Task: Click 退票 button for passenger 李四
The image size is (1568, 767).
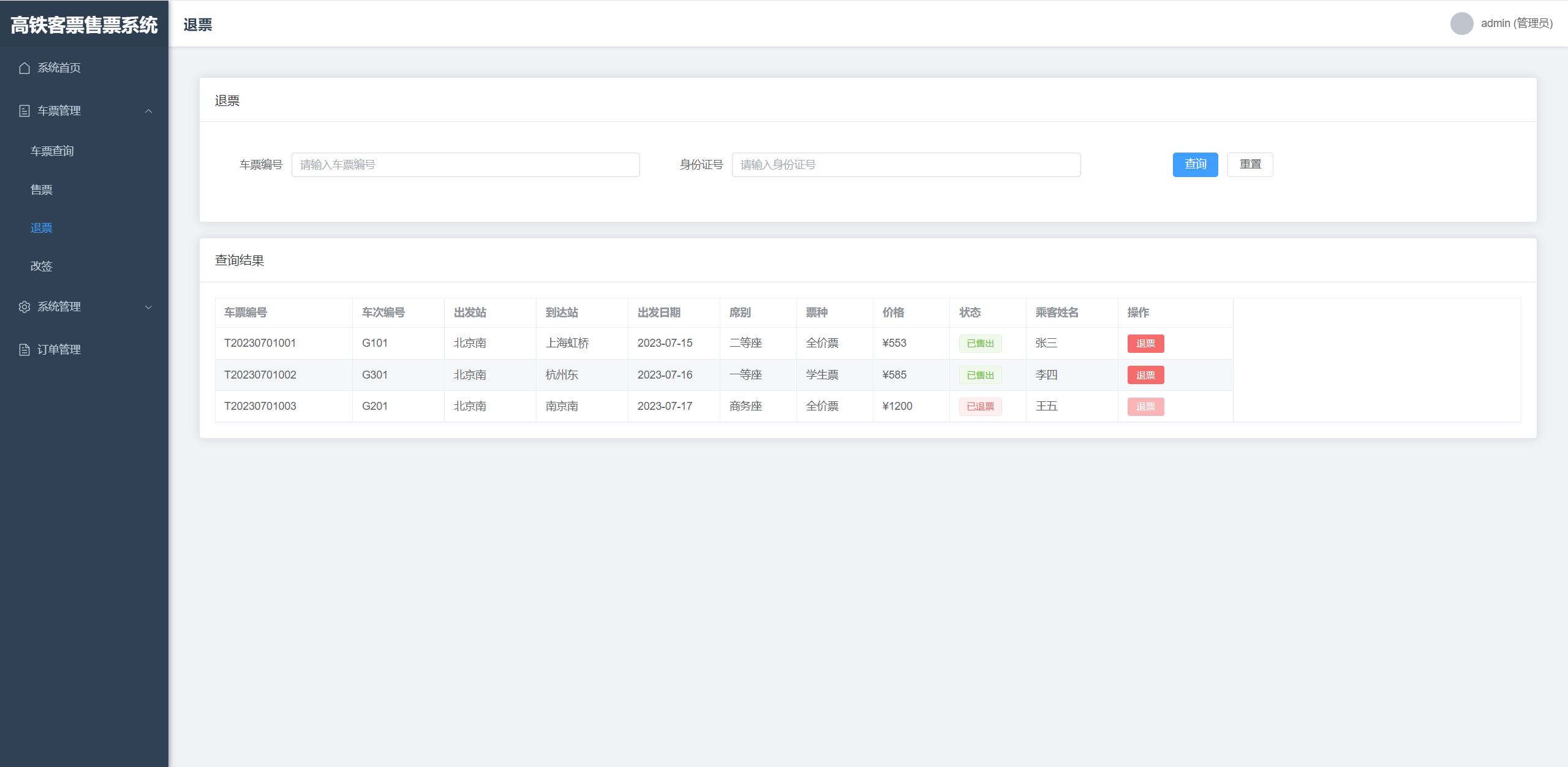Action: 1145,375
